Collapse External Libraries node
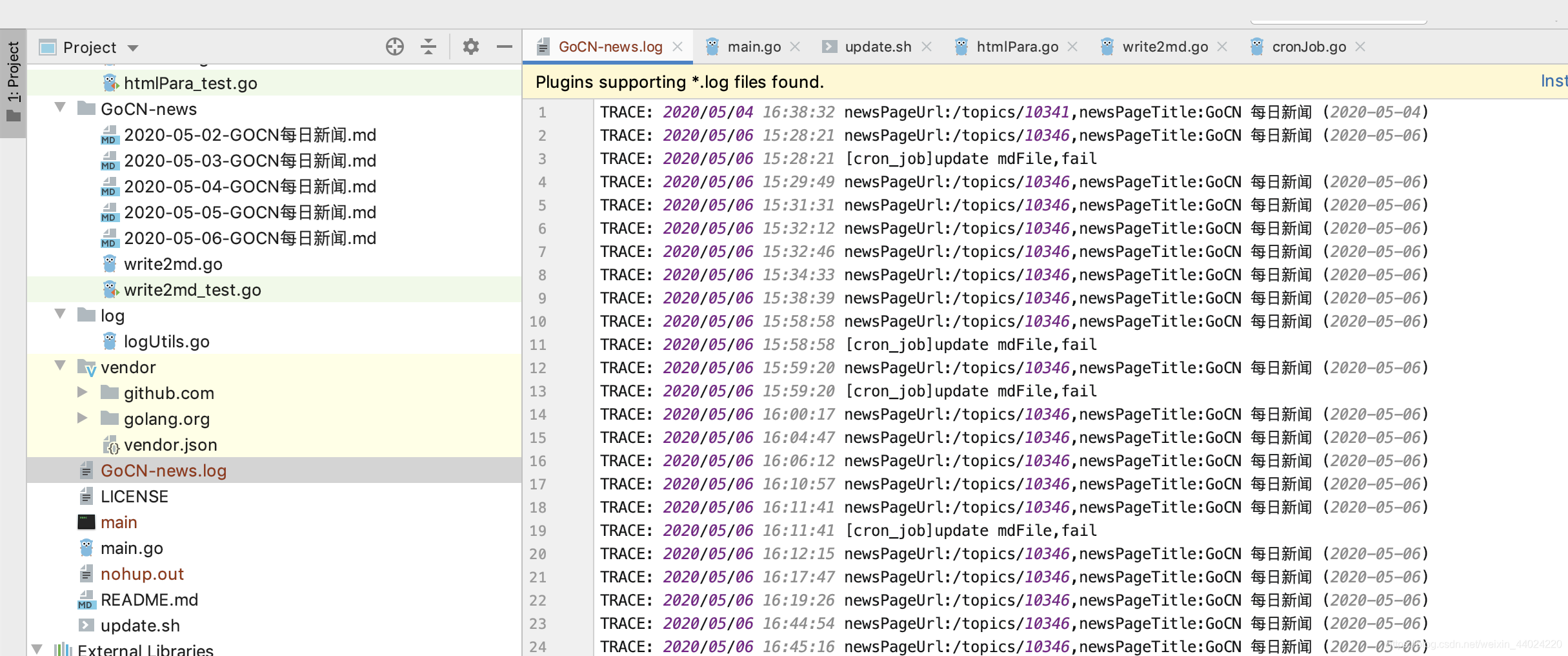Image resolution: width=1568 pixels, height=656 pixels. point(37,649)
